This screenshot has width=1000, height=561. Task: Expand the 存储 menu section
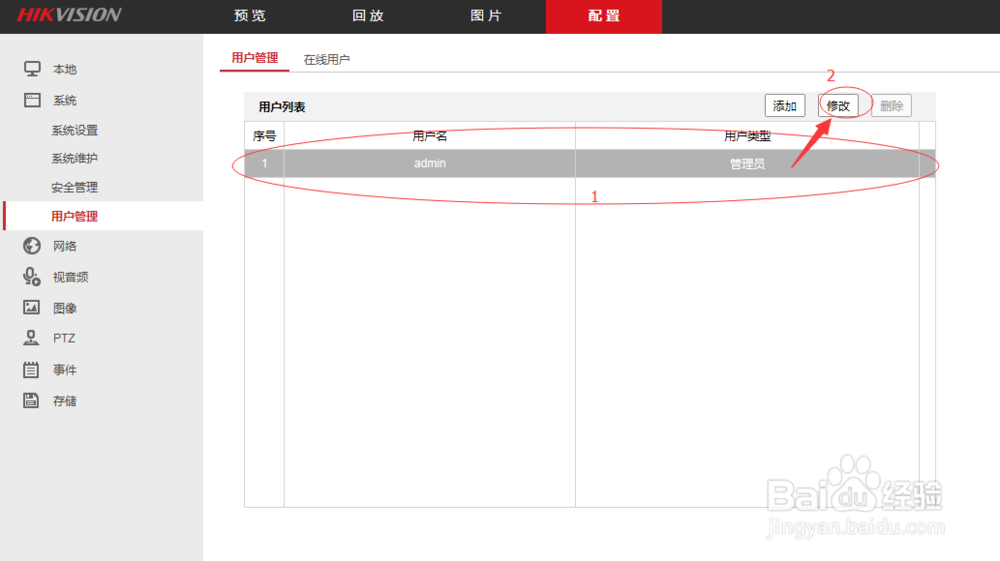pyautogui.click(x=65, y=401)
